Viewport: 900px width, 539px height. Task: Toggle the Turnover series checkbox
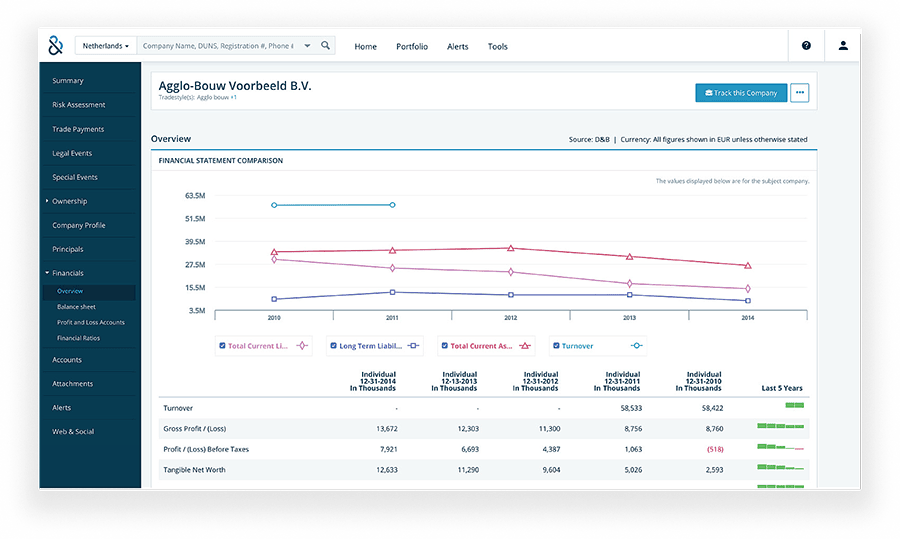[x=556, y=346]
